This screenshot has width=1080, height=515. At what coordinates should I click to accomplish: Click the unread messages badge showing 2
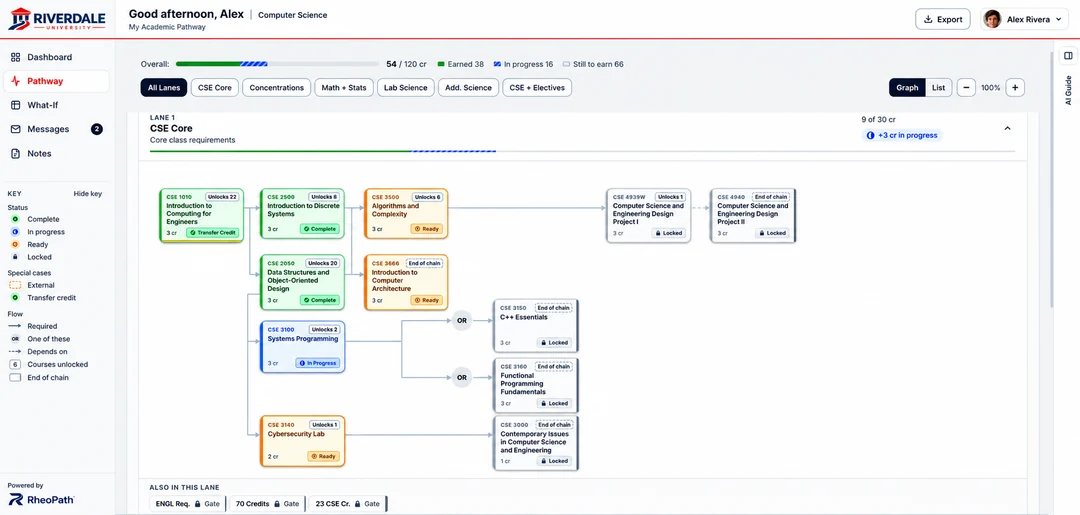pyautogui.click(x=97, y=129)
